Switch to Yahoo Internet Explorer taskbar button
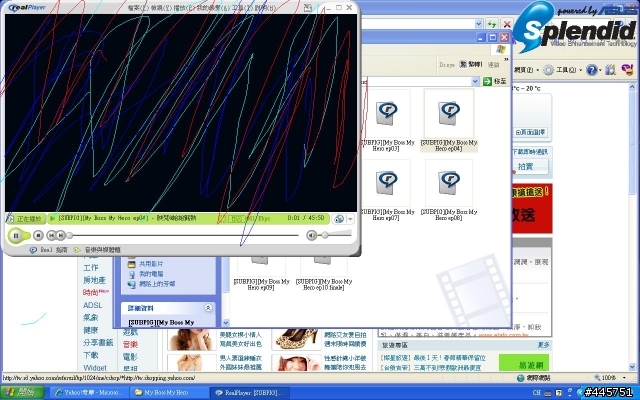 pos(89,392)
